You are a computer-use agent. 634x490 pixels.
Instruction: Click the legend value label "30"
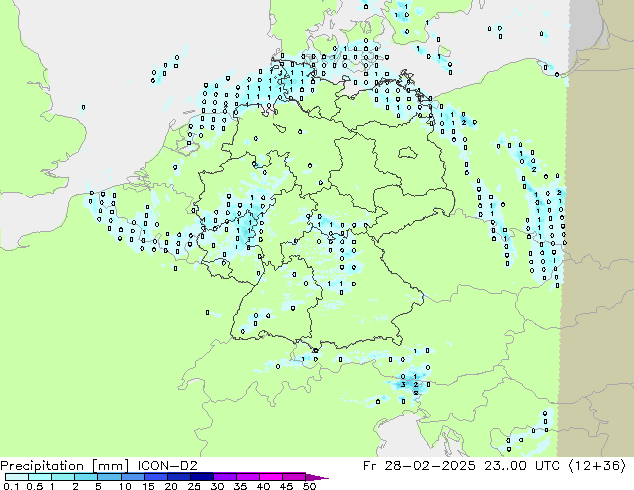218,486
